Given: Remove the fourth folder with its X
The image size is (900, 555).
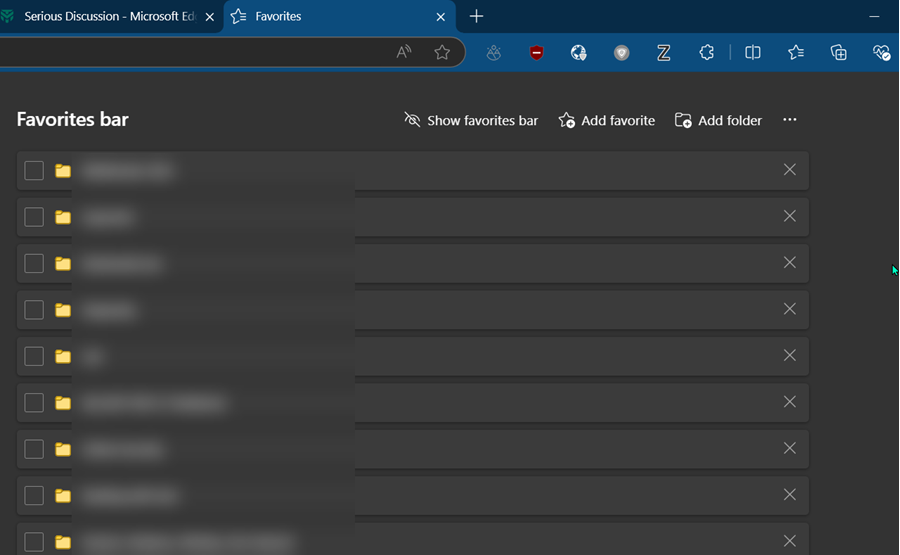Looking at the screenshot, I should click(790, 309).
